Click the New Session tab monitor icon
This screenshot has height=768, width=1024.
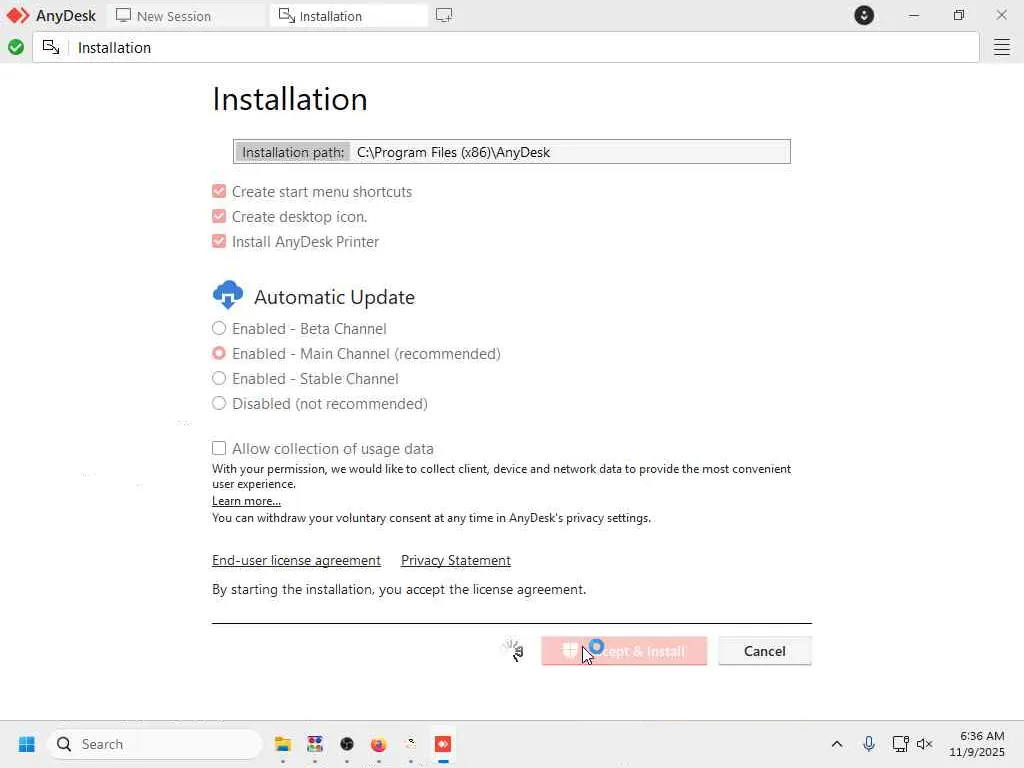(x=123, y=15)
